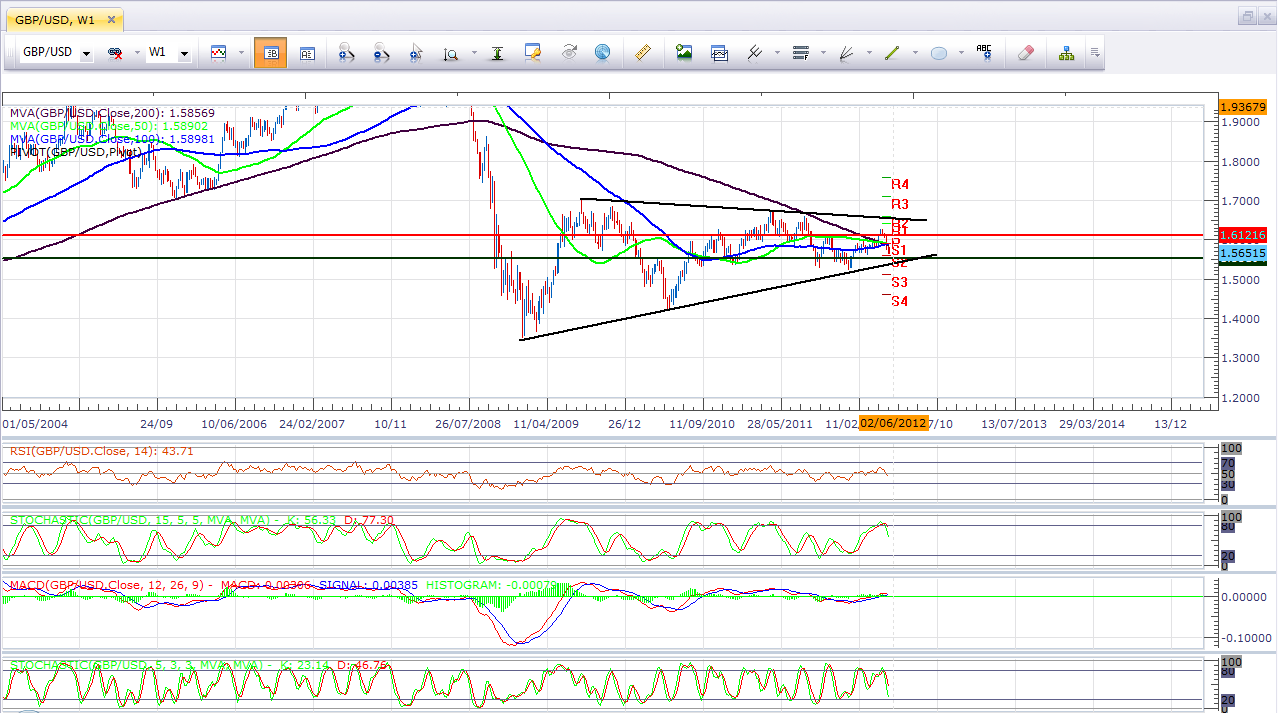Expand the ellipse shape dropdown arrow
Image resolution: width=1278 pixels, height=713 pixels.
pos(961,53)
